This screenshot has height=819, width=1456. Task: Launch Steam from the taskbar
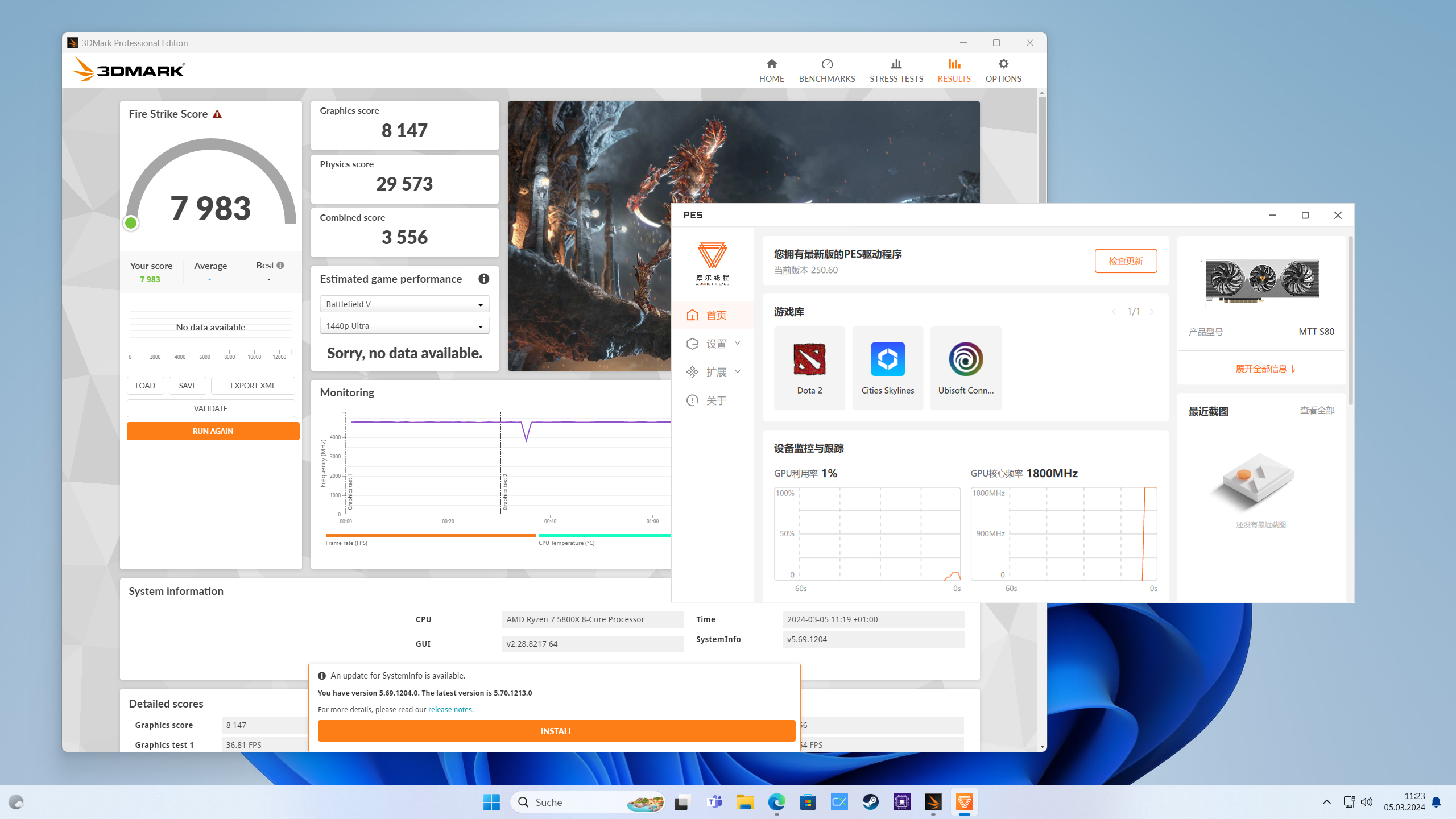870,802
